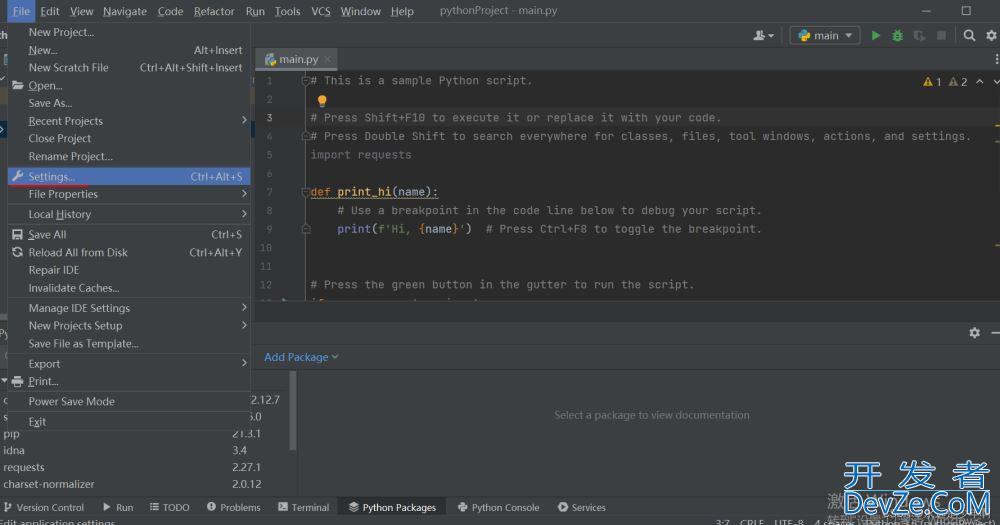Expand the New Projects Setup submenu
Image resolution: width=1000 pixels, height=525 pixels.
click(129, 325)
